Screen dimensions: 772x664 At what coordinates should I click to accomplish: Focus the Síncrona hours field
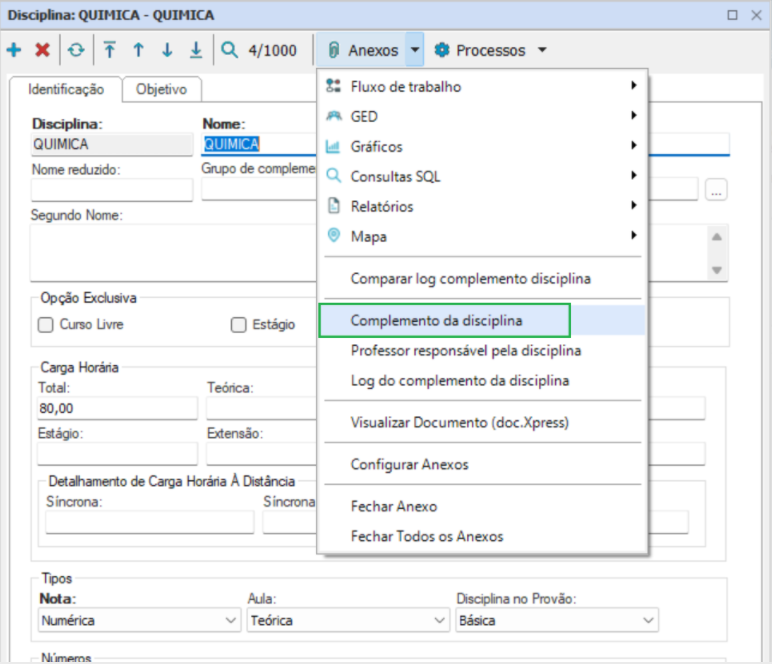[x=150, y=522]
